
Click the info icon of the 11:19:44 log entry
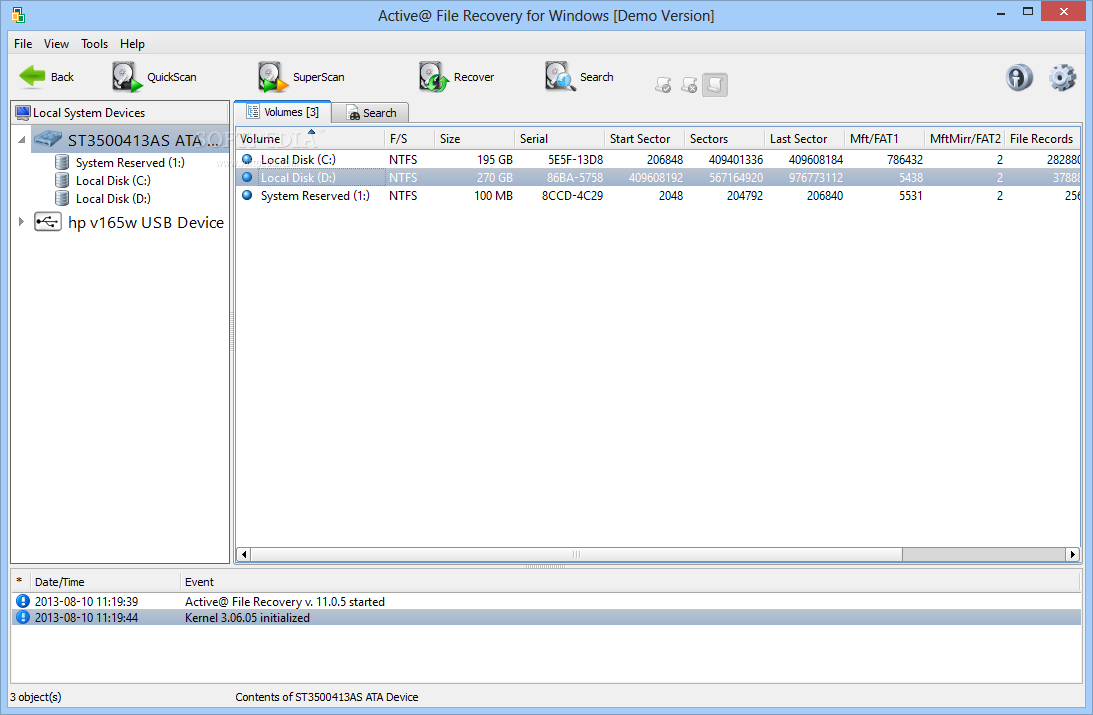click(23, 617)
